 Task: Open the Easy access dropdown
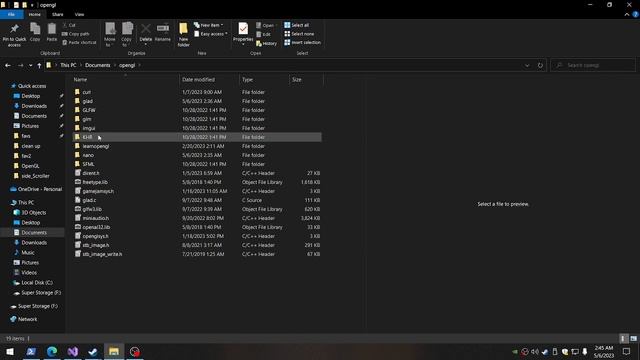click(211, 34)
